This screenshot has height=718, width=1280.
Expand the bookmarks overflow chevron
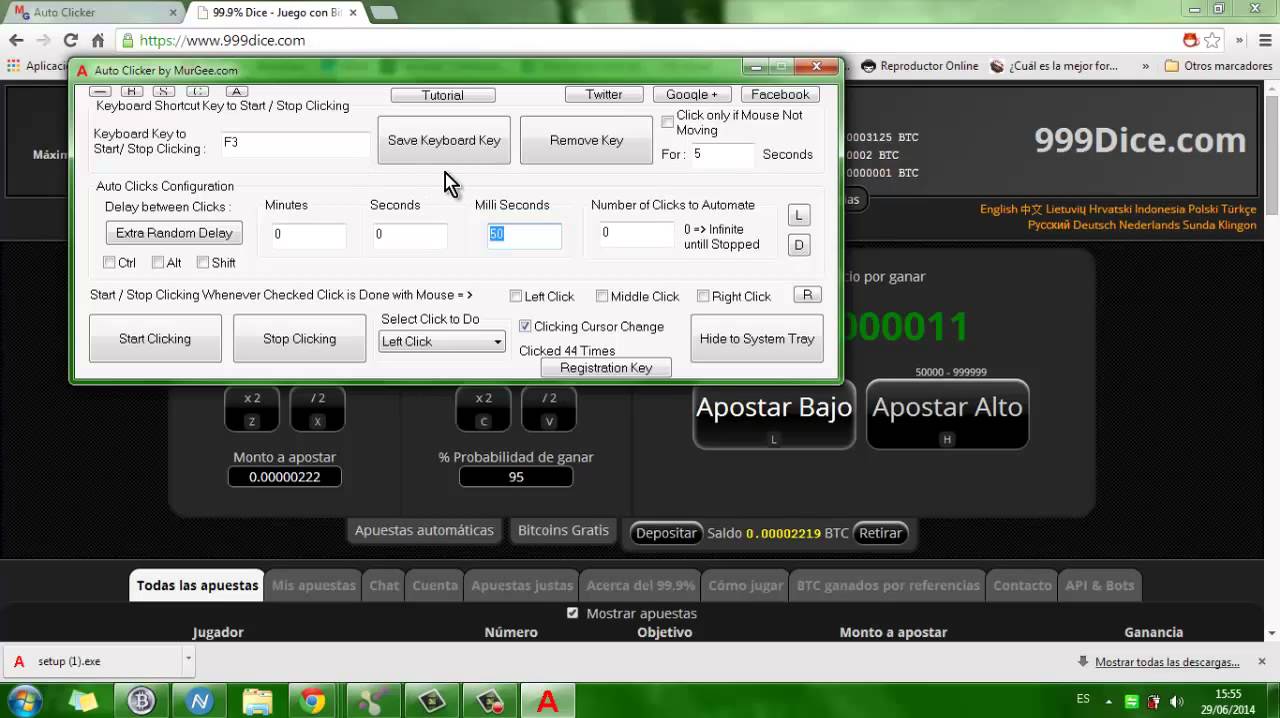click(1145, 66)
